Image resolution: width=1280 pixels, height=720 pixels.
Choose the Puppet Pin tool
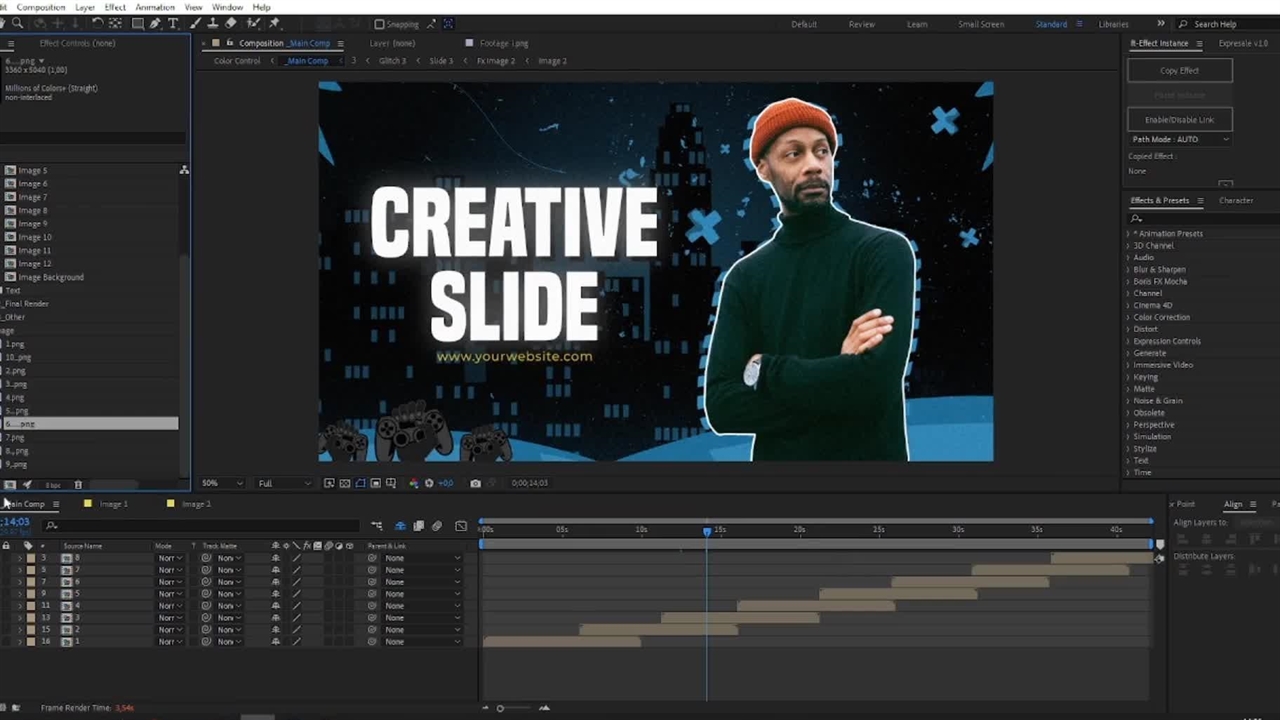pyautogui.click(x=274, y=23)
